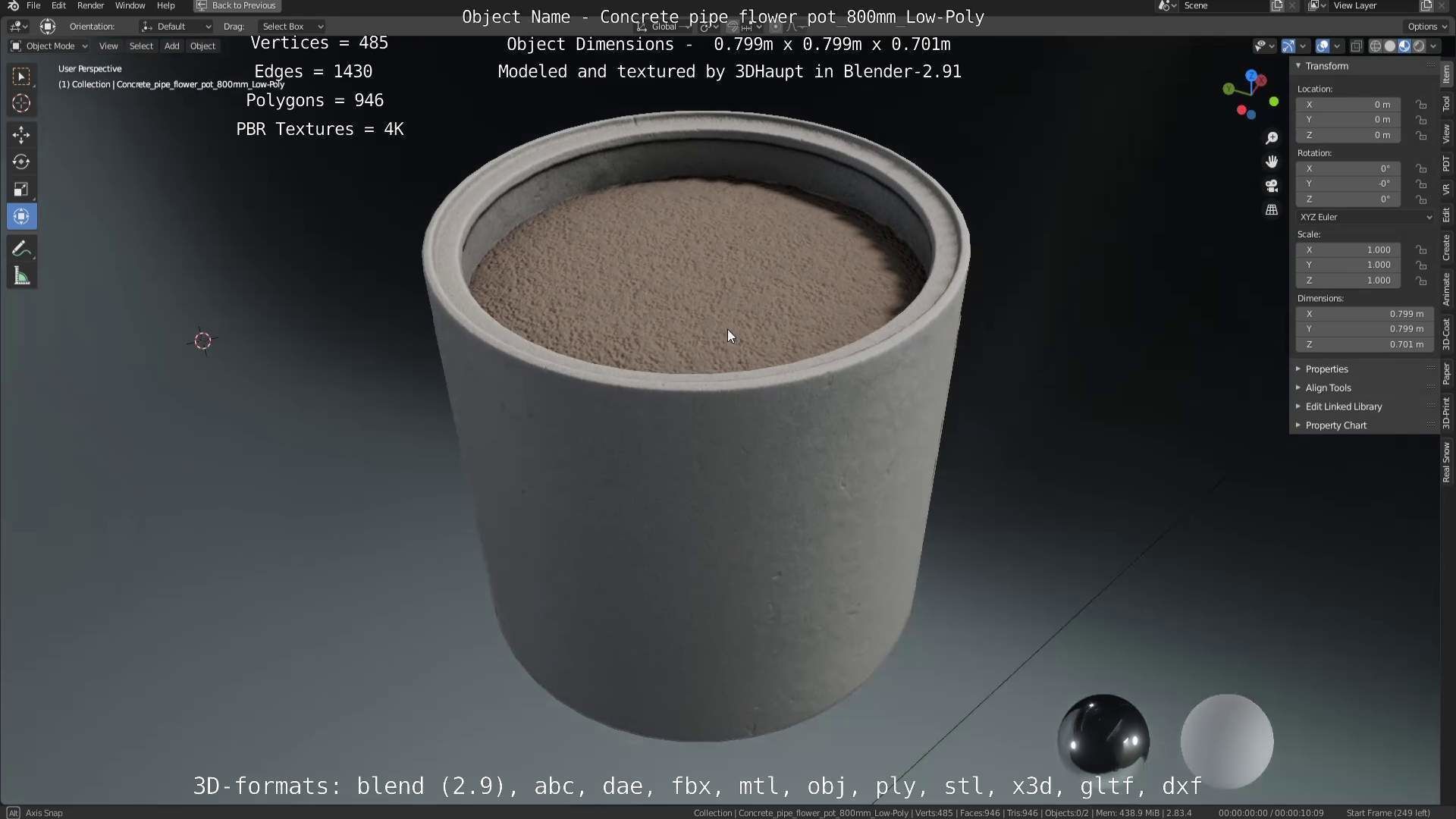Click the Rotation X value field
The image size is (1456, 819).
tap(1348, 169)
